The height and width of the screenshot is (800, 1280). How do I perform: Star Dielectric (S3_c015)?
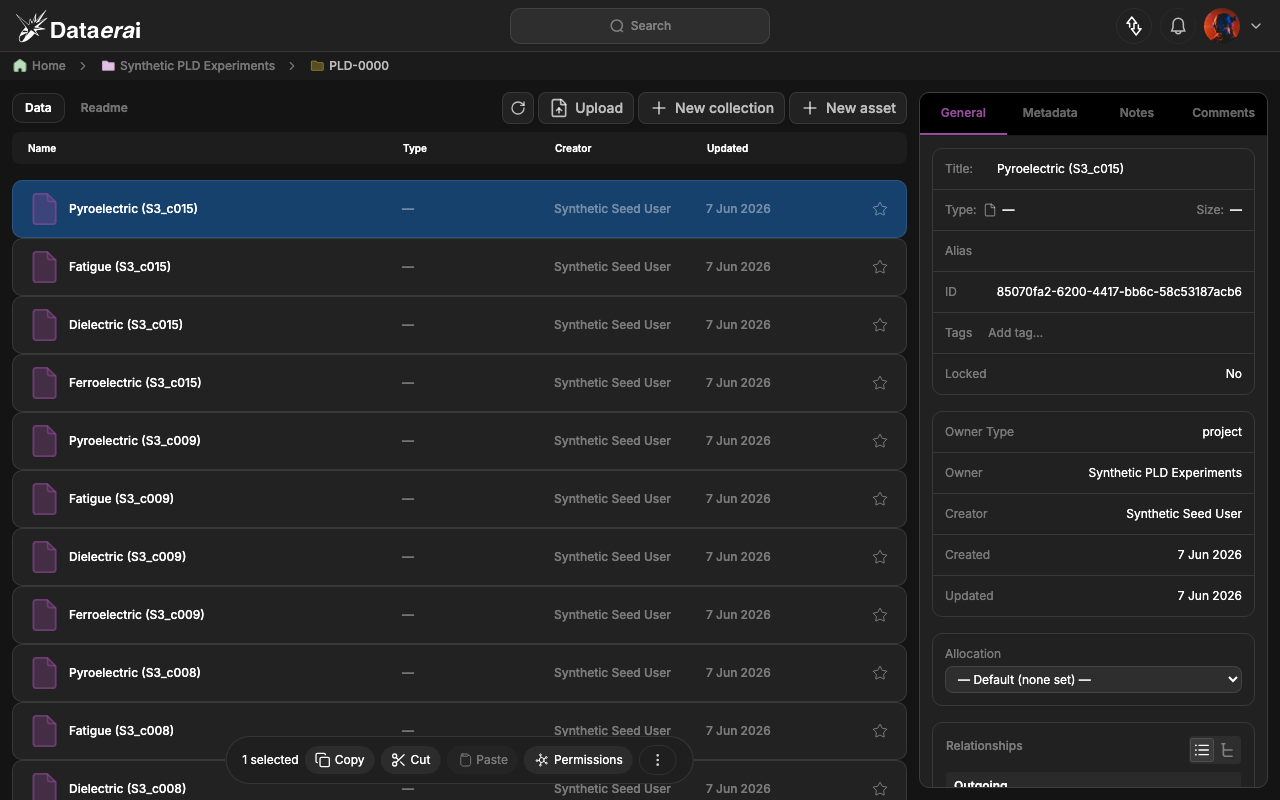coord(880,325)
